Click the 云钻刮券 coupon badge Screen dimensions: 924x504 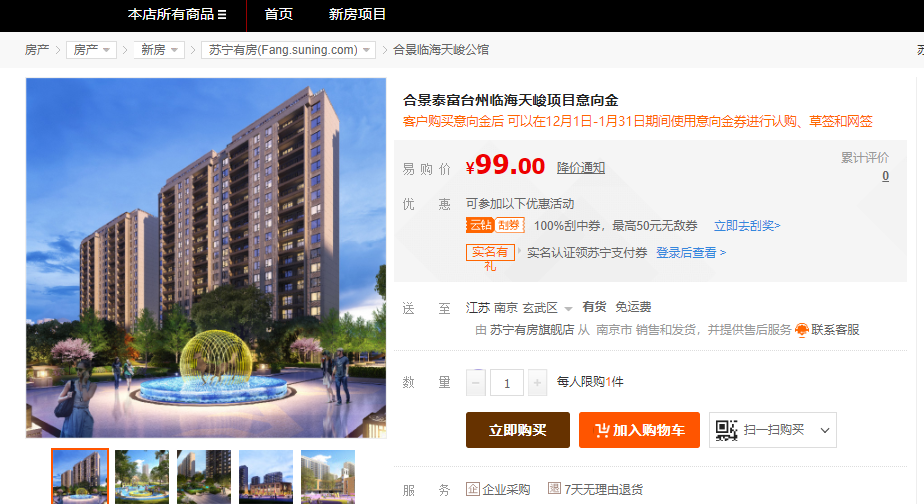click(495, 225)
